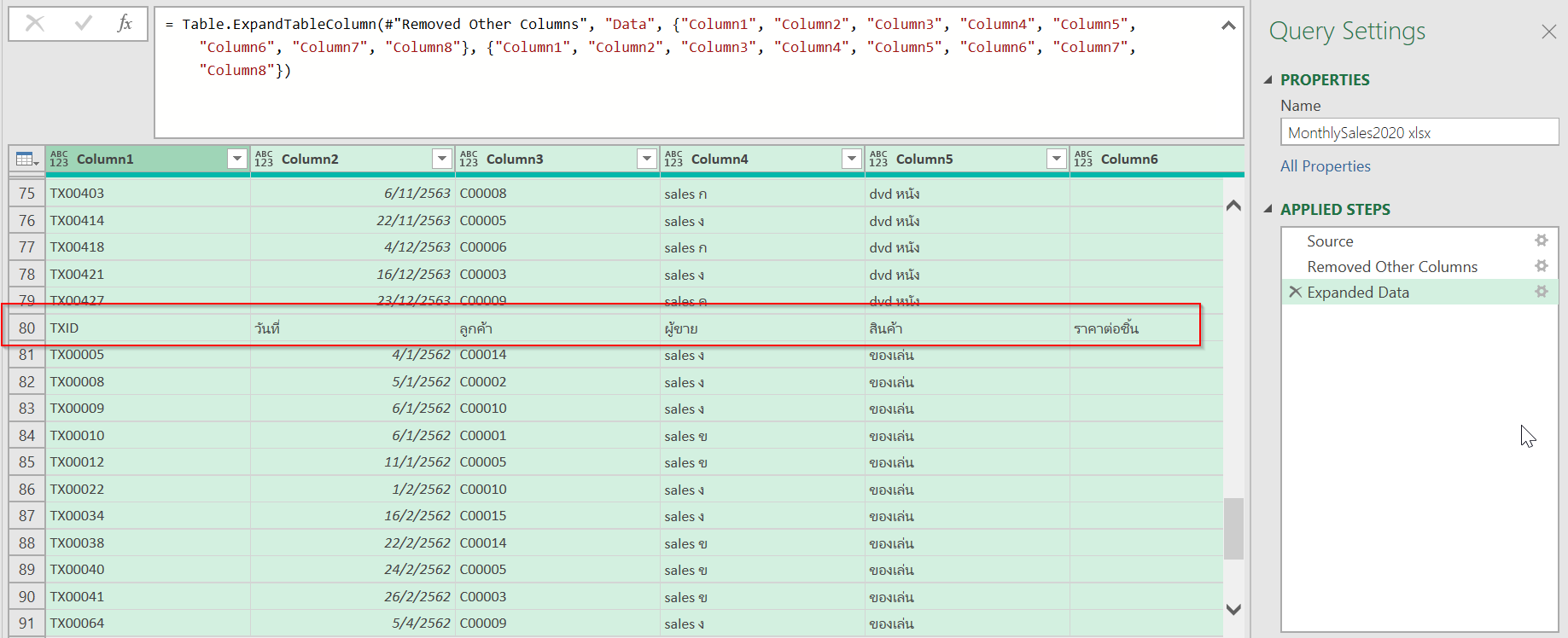The width and height of the screenshot is (1568, 638).
Task: Delete the Expanded Data step
Action: coord(1295,293)
